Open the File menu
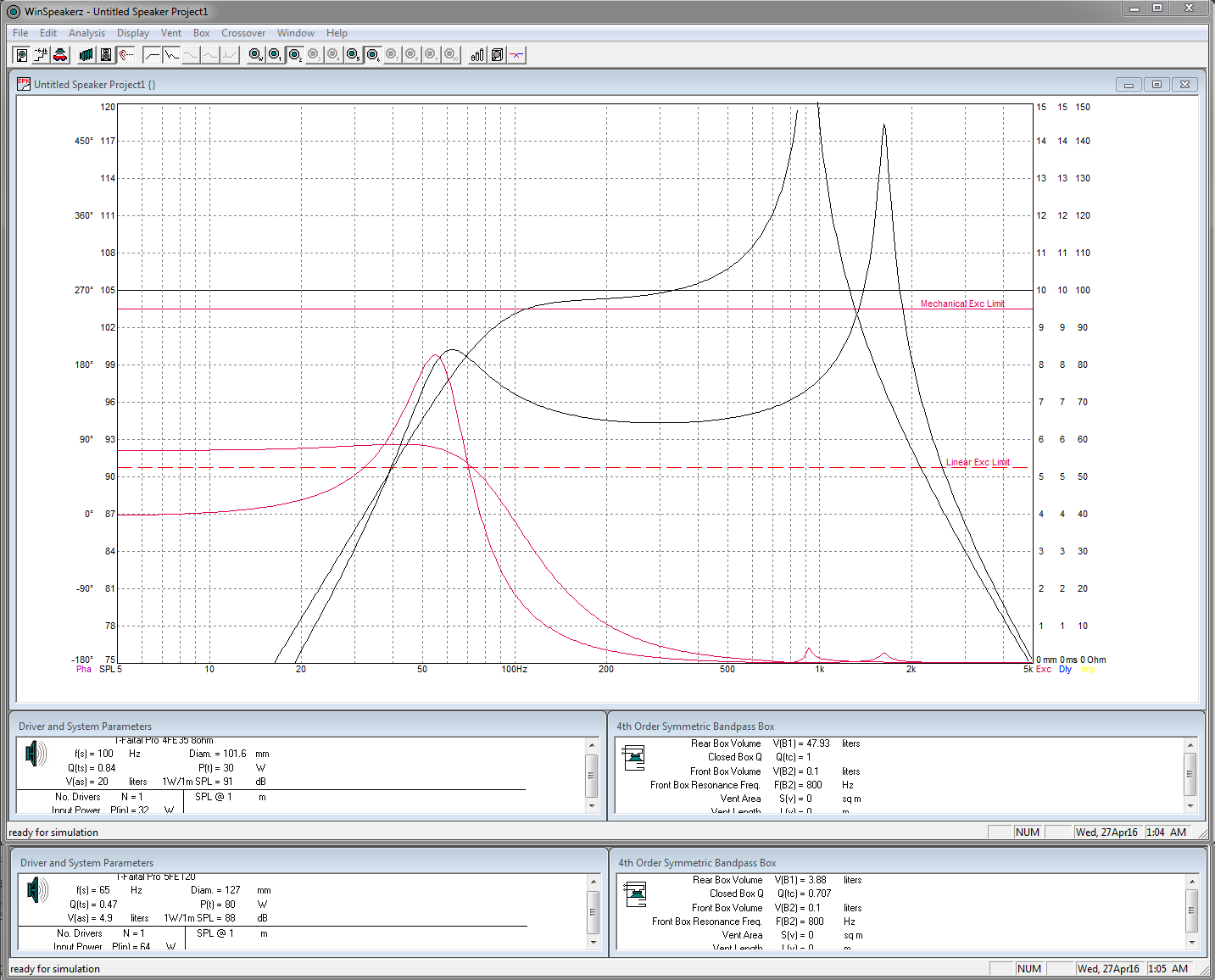Image resolution: width=1215 pixels, height=980 pixels. coord(20,33)
